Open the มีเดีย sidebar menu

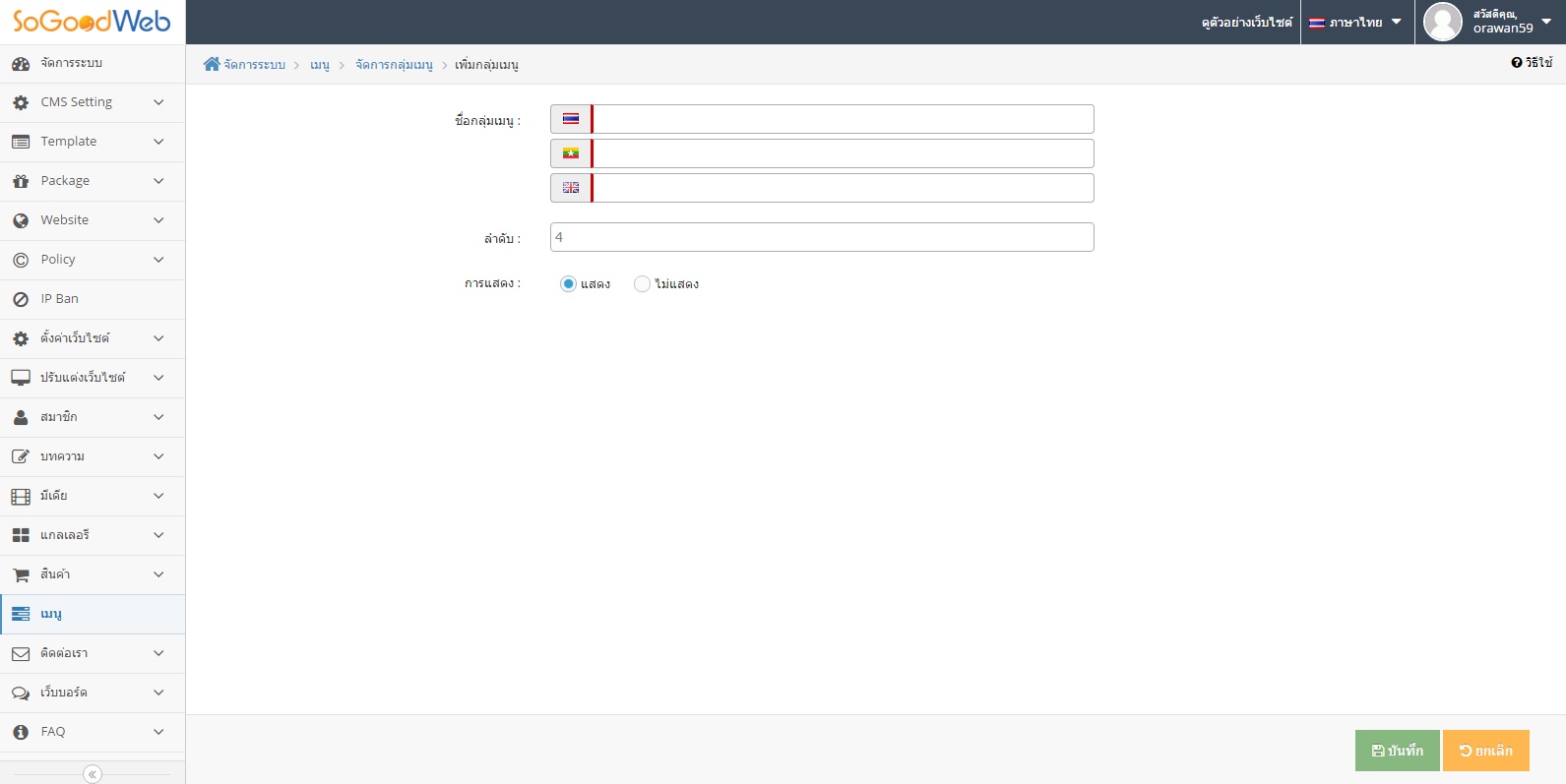[x=93, y=496]
